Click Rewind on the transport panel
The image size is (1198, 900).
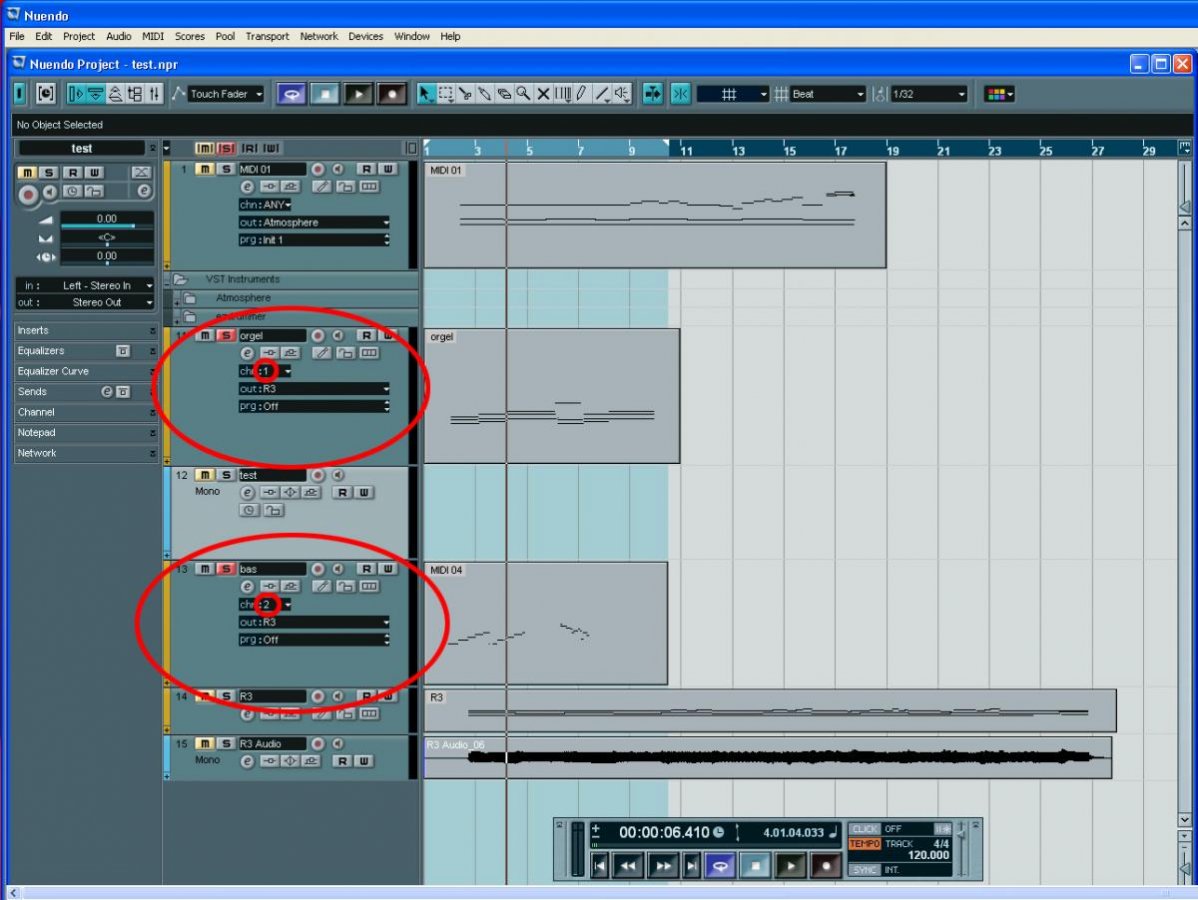coord(627,866)
